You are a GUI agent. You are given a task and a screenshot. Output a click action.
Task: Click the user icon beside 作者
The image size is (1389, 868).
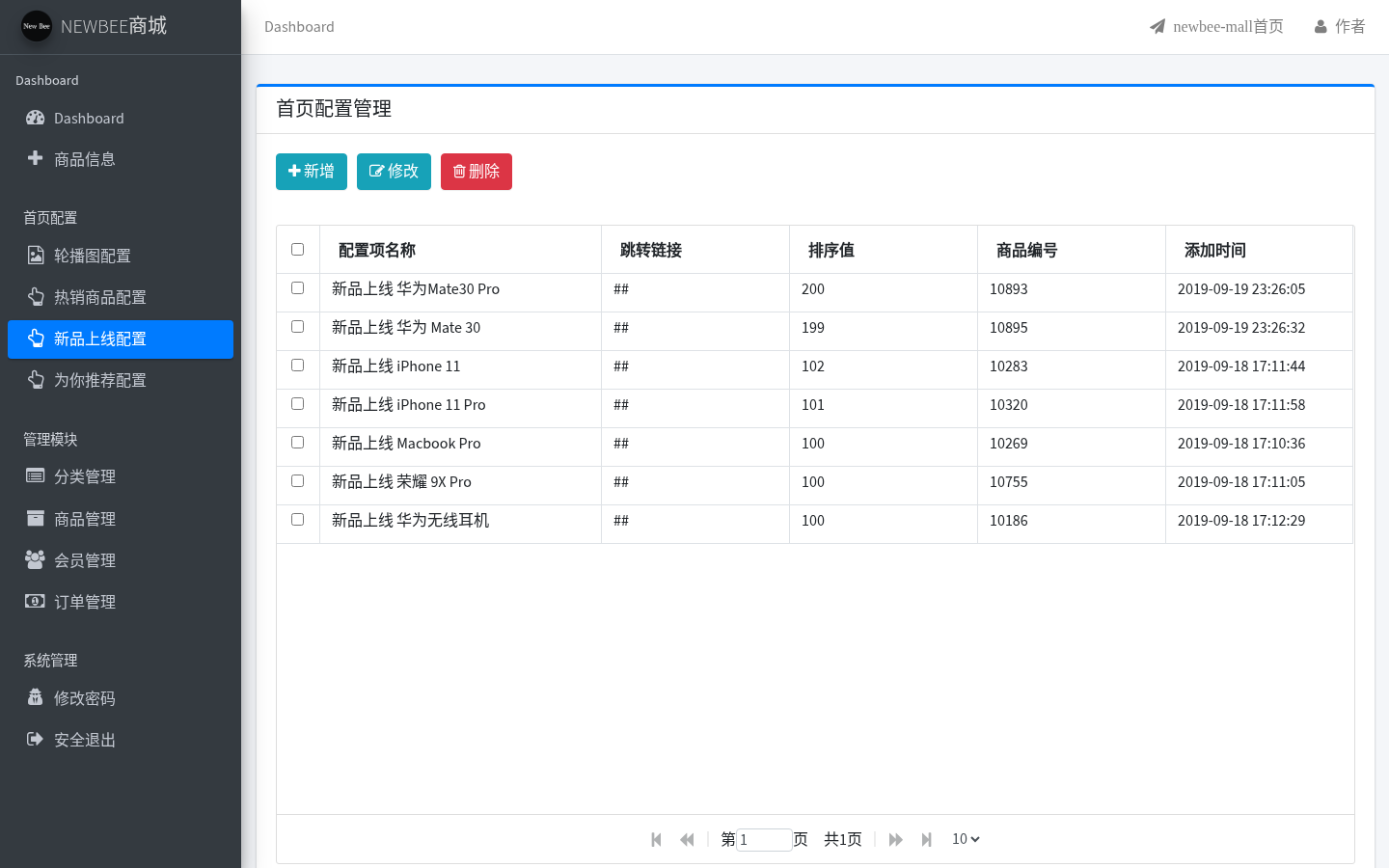pos(1321,27)
